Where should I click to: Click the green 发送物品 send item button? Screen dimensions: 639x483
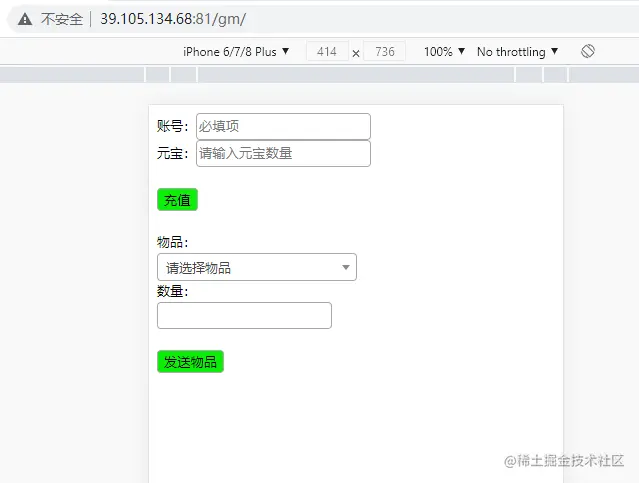(190, 362)
